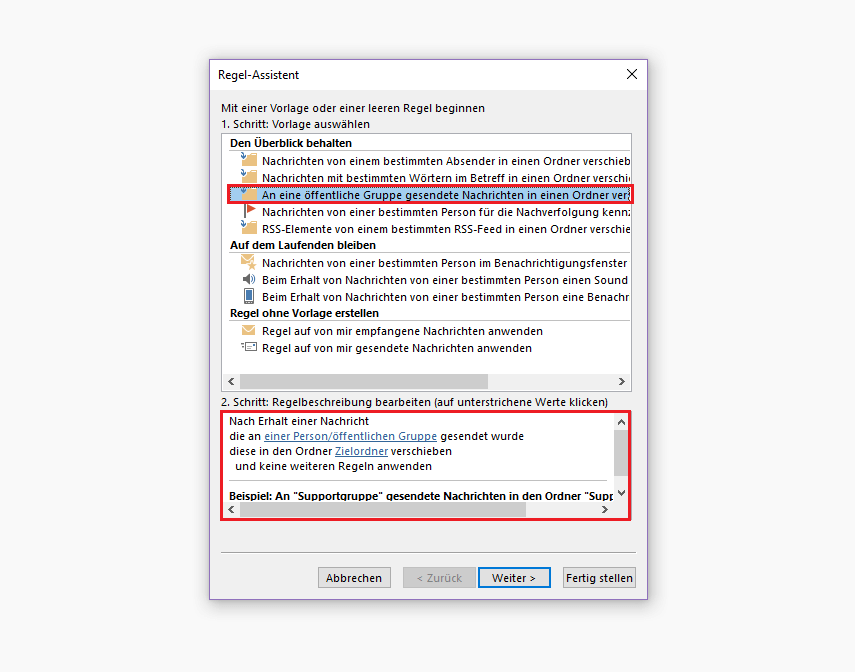The image size is (855, 672).
Task: Click envelope star icon for notification window rule
Action: click(249, 262)
